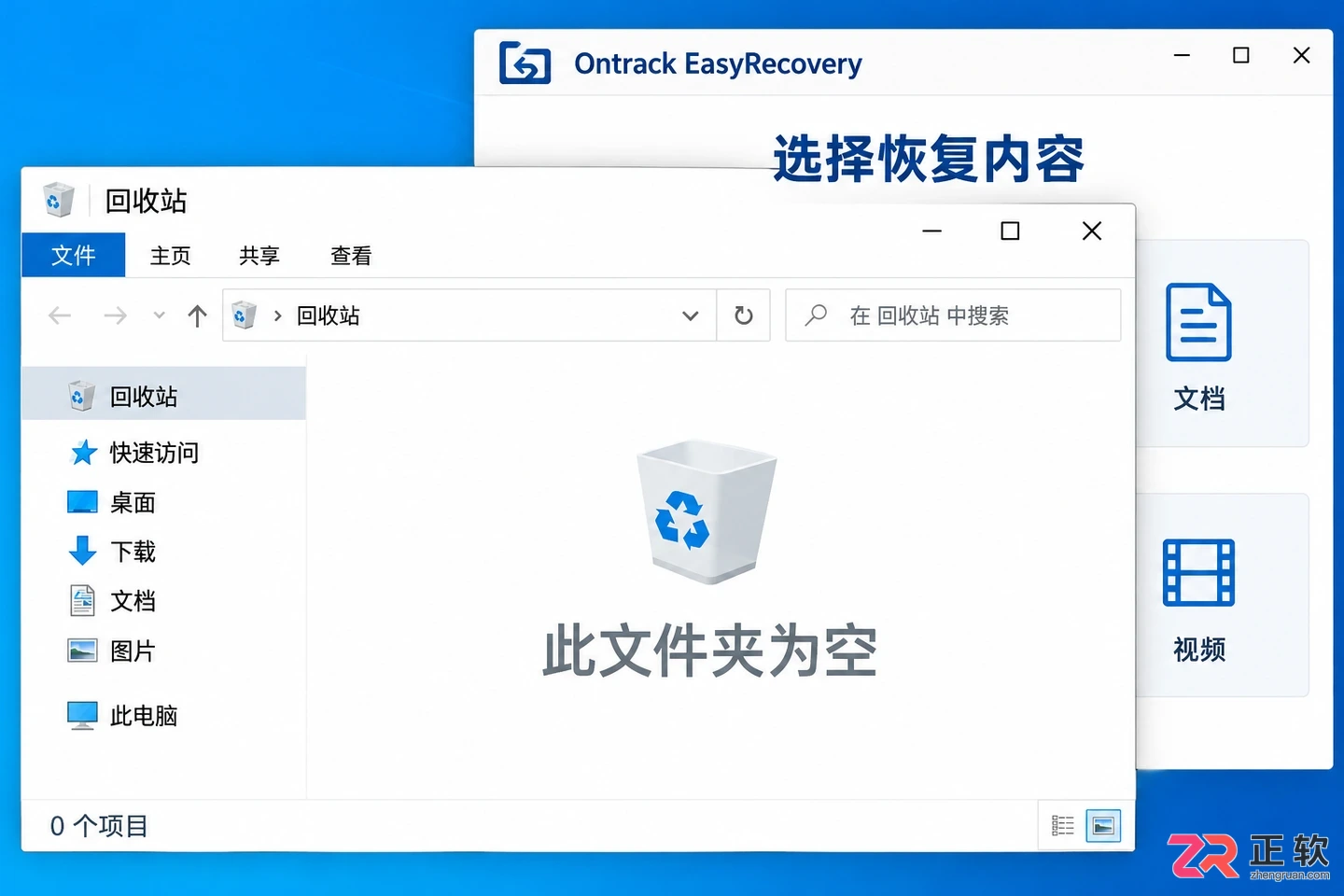Navigate up one level with the up arrow
This screenshot has width=1344, height=896.
(x=197, y=315)
